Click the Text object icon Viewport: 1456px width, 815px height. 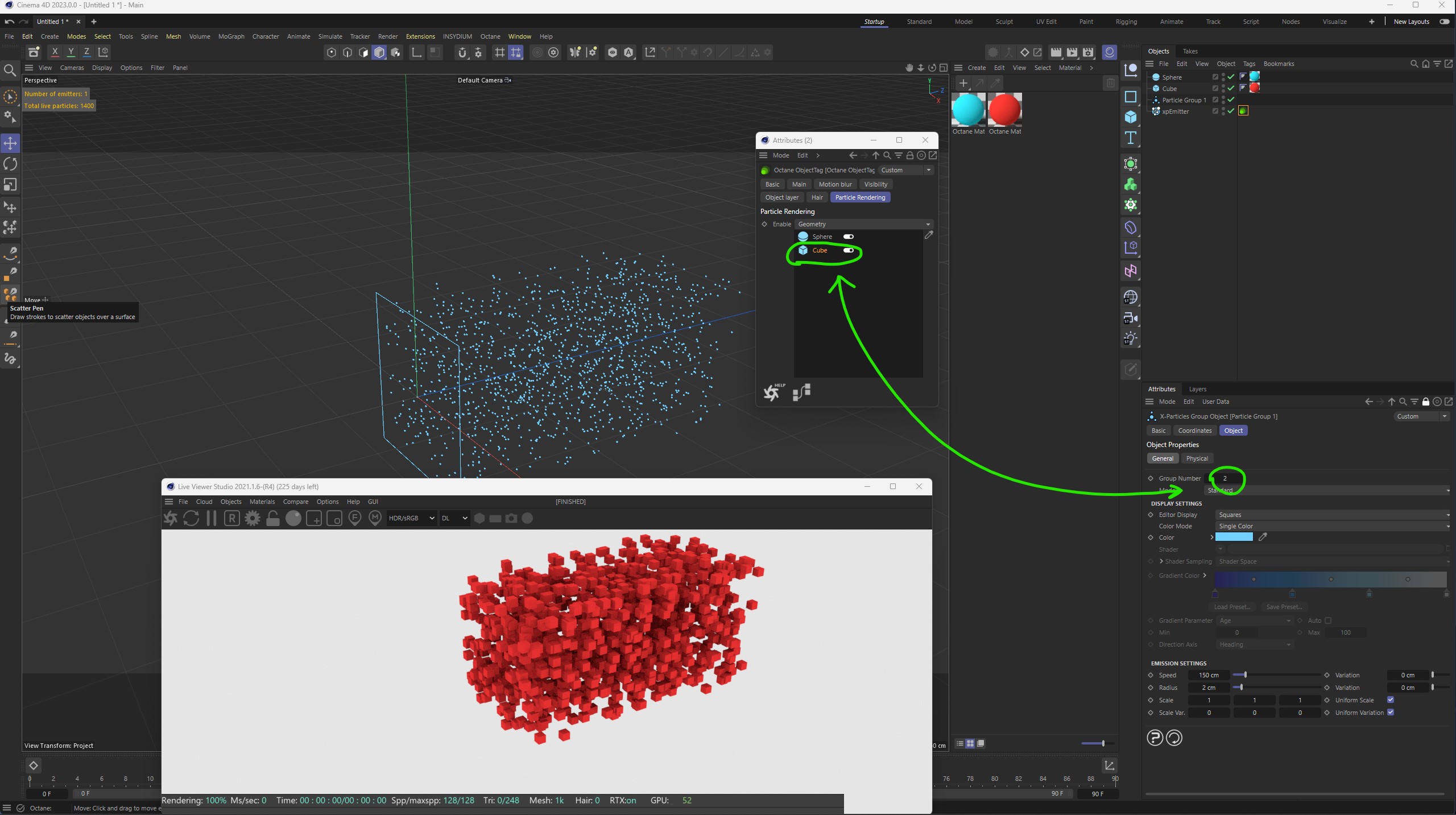coord(1131,138)
